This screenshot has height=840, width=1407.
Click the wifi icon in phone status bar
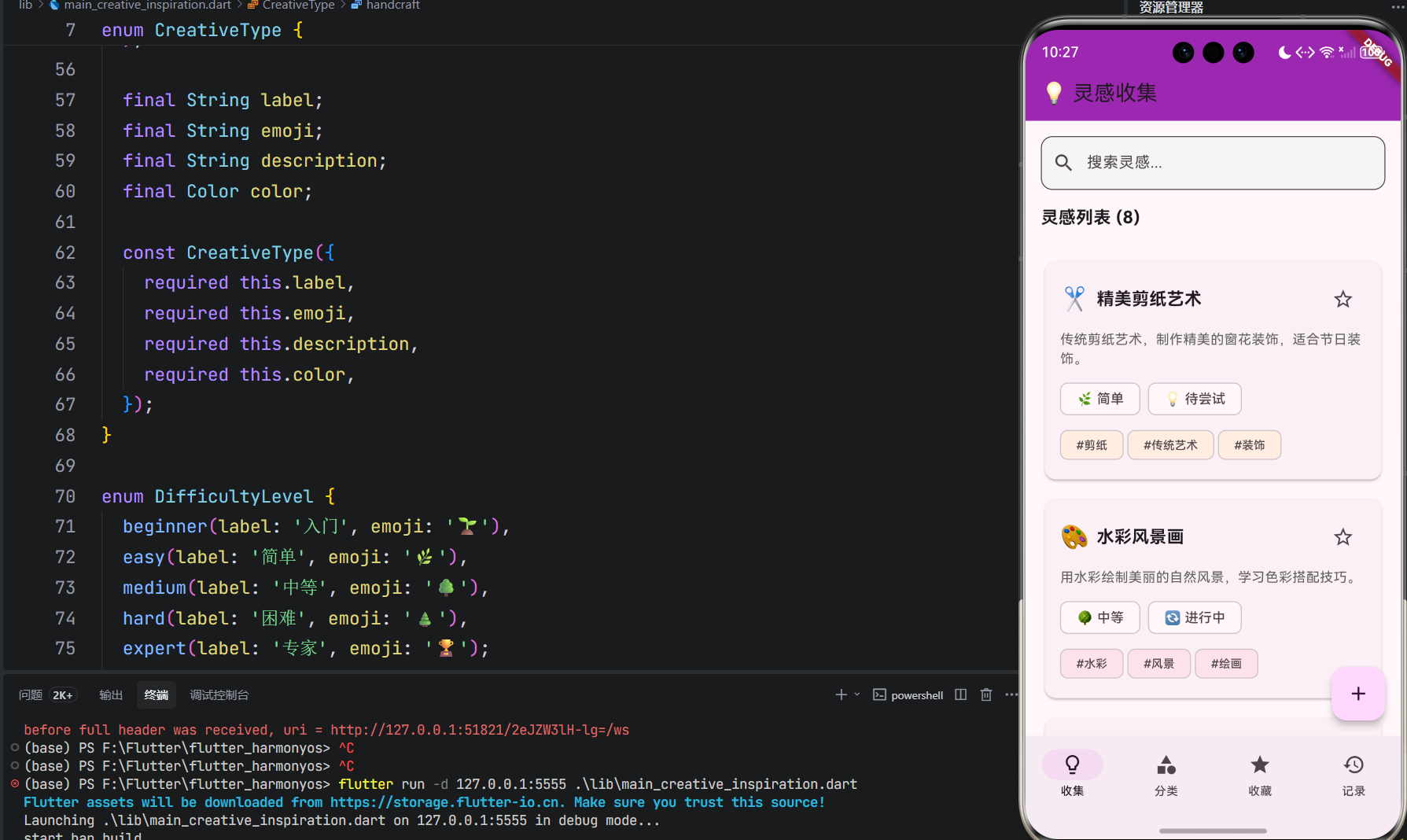point(1327,52)
